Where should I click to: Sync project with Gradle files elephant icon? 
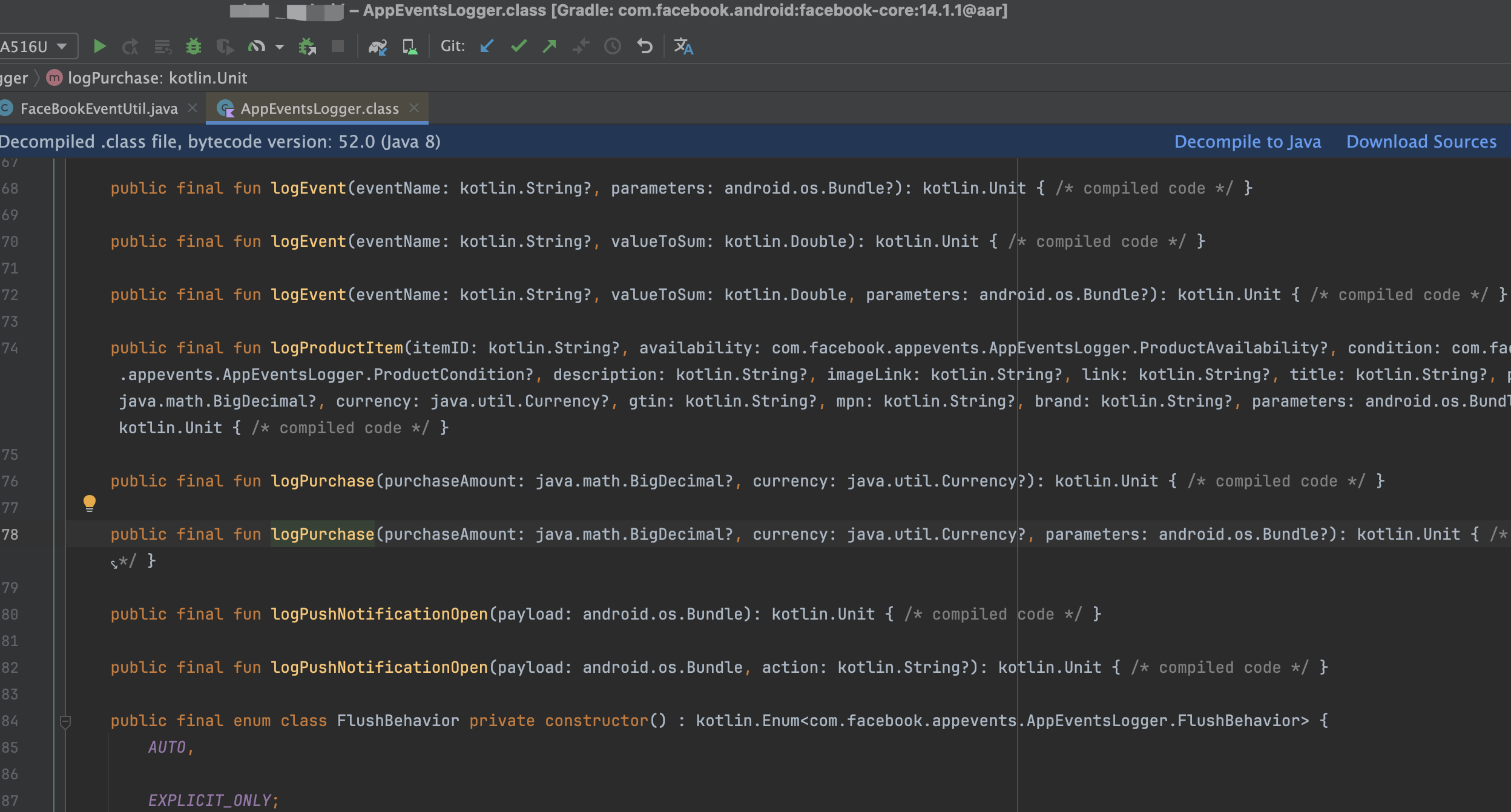378,47
